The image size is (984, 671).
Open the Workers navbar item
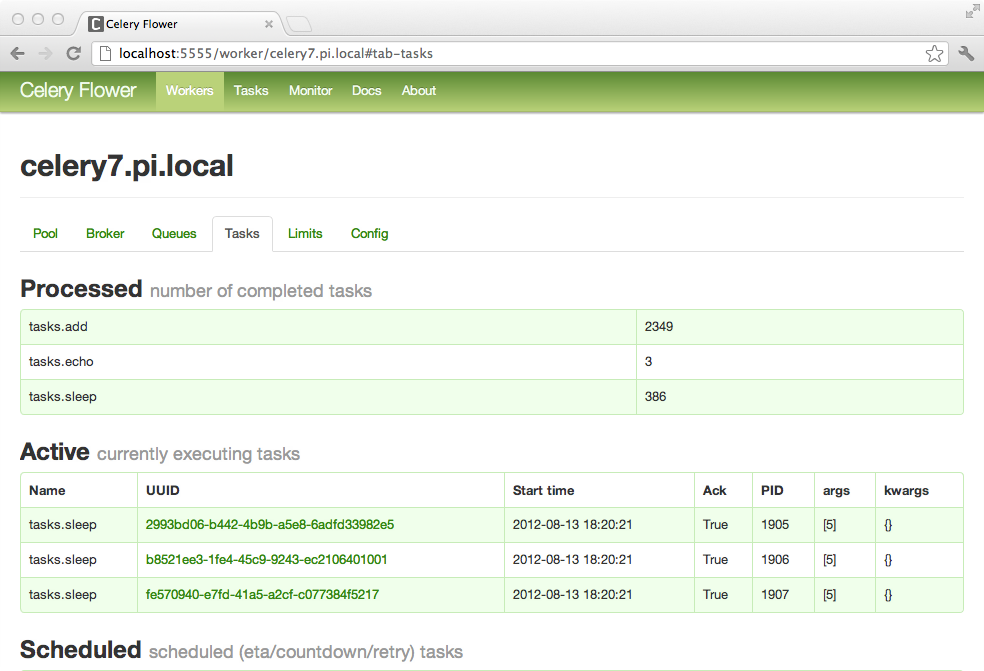click(x=190, y=90)
